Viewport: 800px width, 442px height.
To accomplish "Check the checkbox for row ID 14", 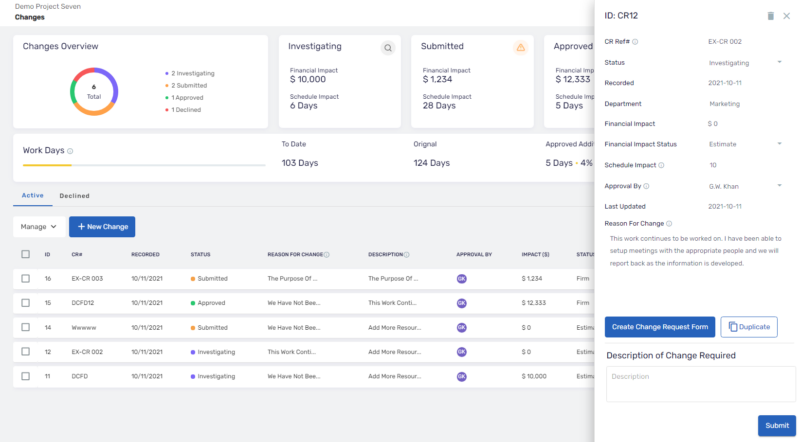I will (26, 327).
